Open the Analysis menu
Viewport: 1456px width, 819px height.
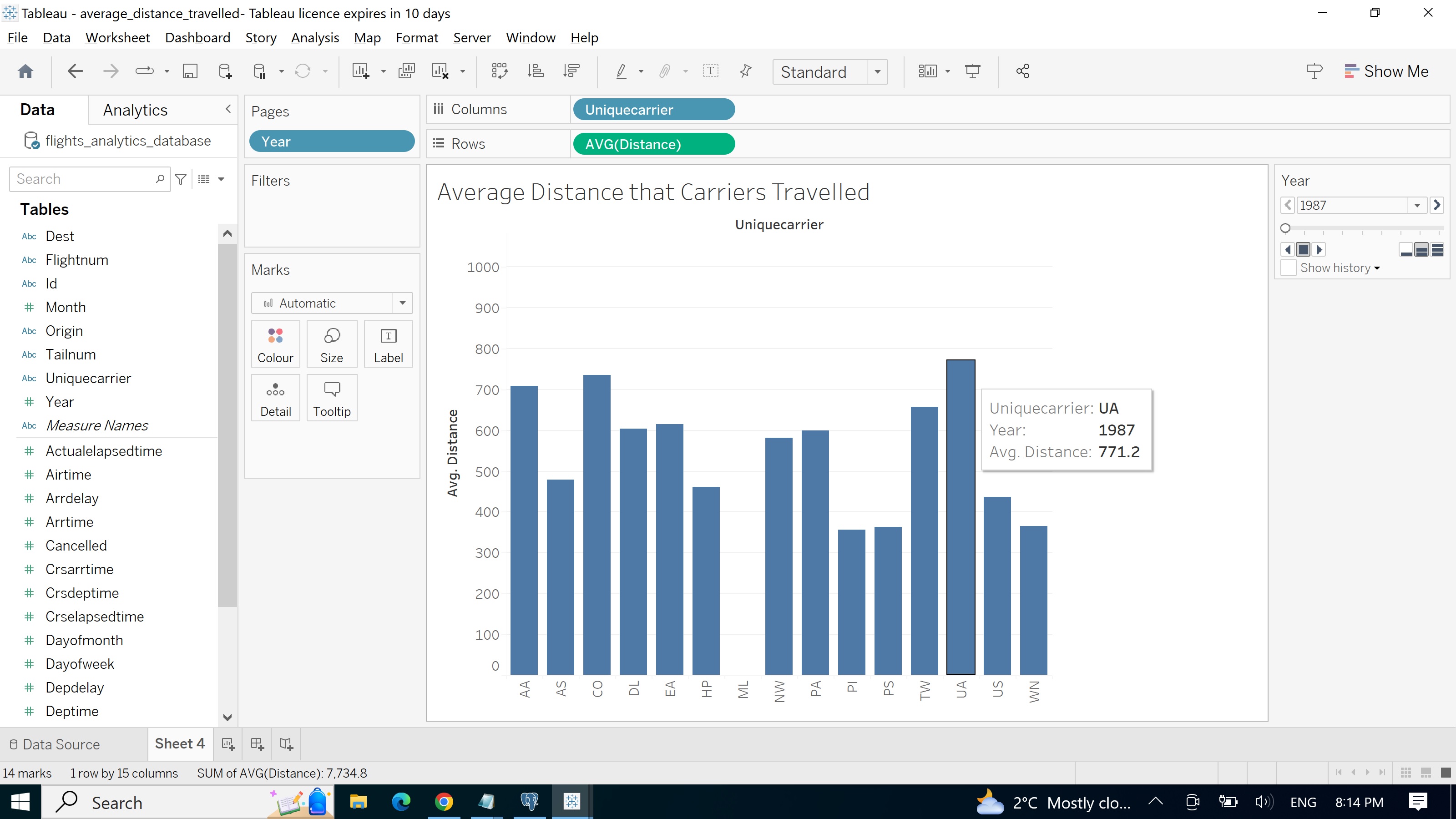point(315,37)
